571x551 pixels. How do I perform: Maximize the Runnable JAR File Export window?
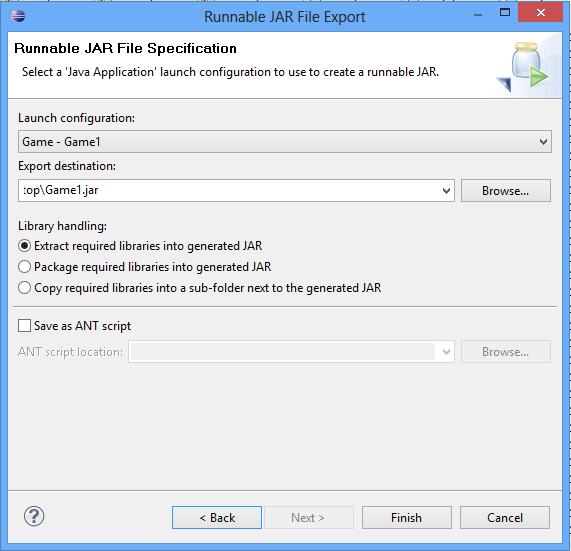click(505, 13)
